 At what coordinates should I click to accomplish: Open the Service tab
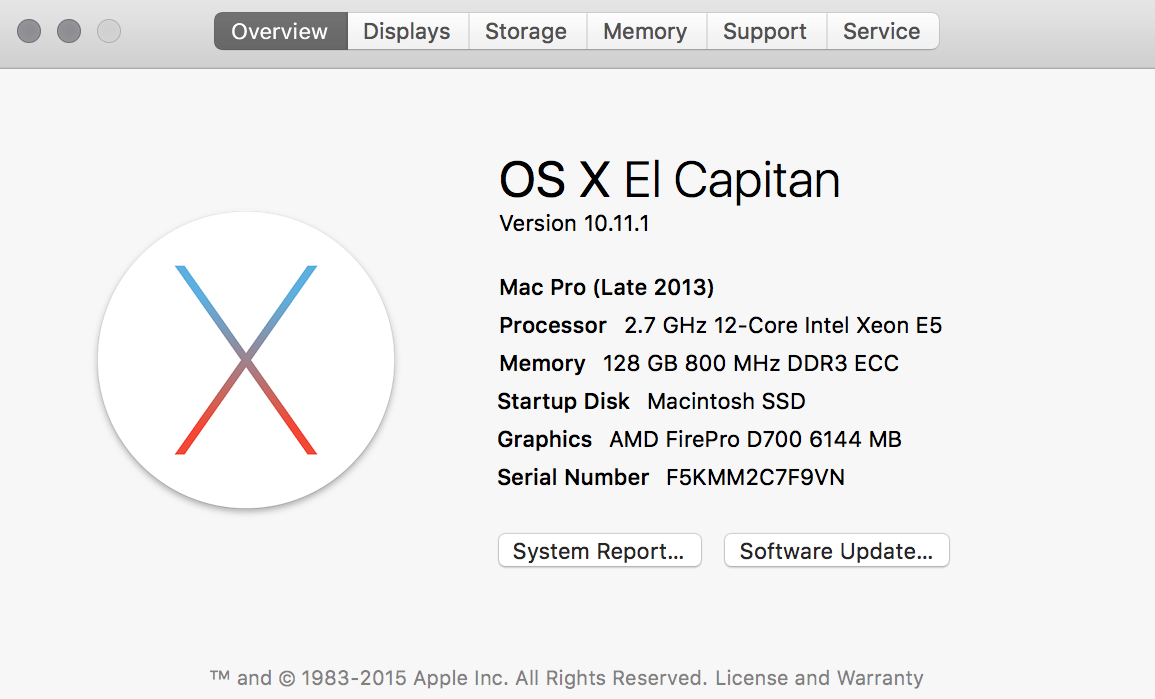881,31
